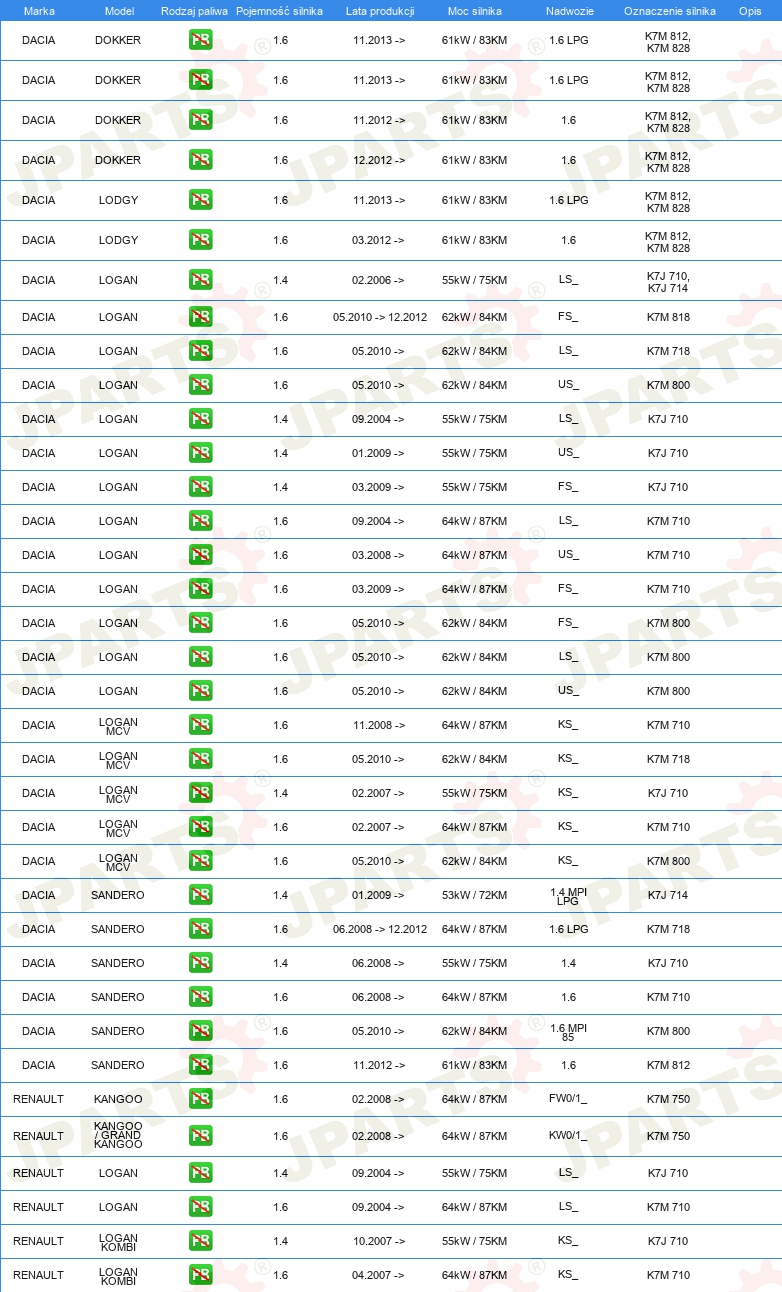This screenshot has height=1292, width=782.
Task: Click fuel icon in Dacia Logan 1.6 03.2009 FS_ row
Action: click(200, 589)
